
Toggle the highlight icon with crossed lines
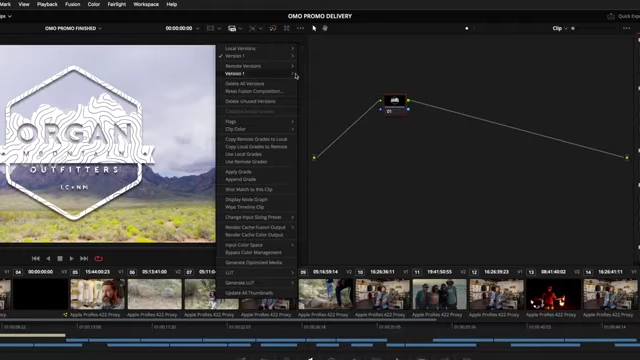tap(253, 29)
